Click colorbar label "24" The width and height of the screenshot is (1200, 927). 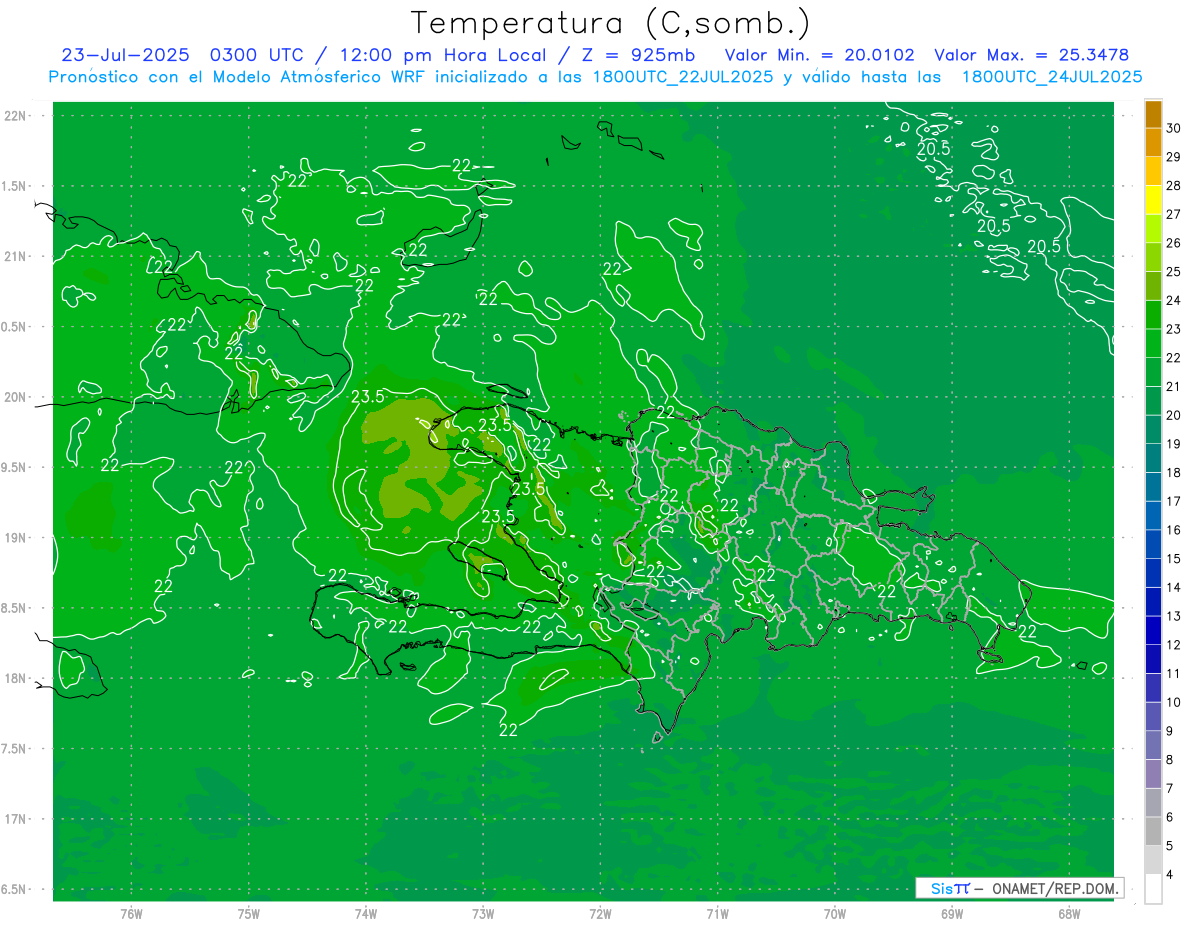pos(1174,300)
